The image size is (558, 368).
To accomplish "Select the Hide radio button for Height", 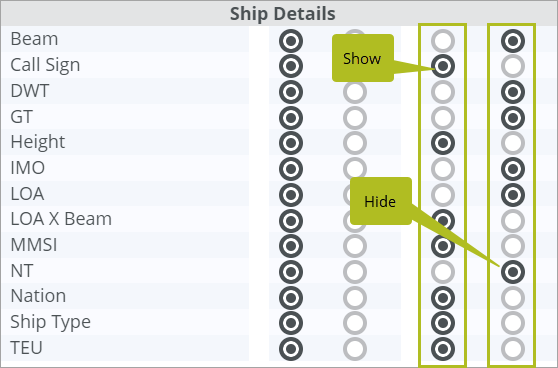I will [x=513, y=143].
